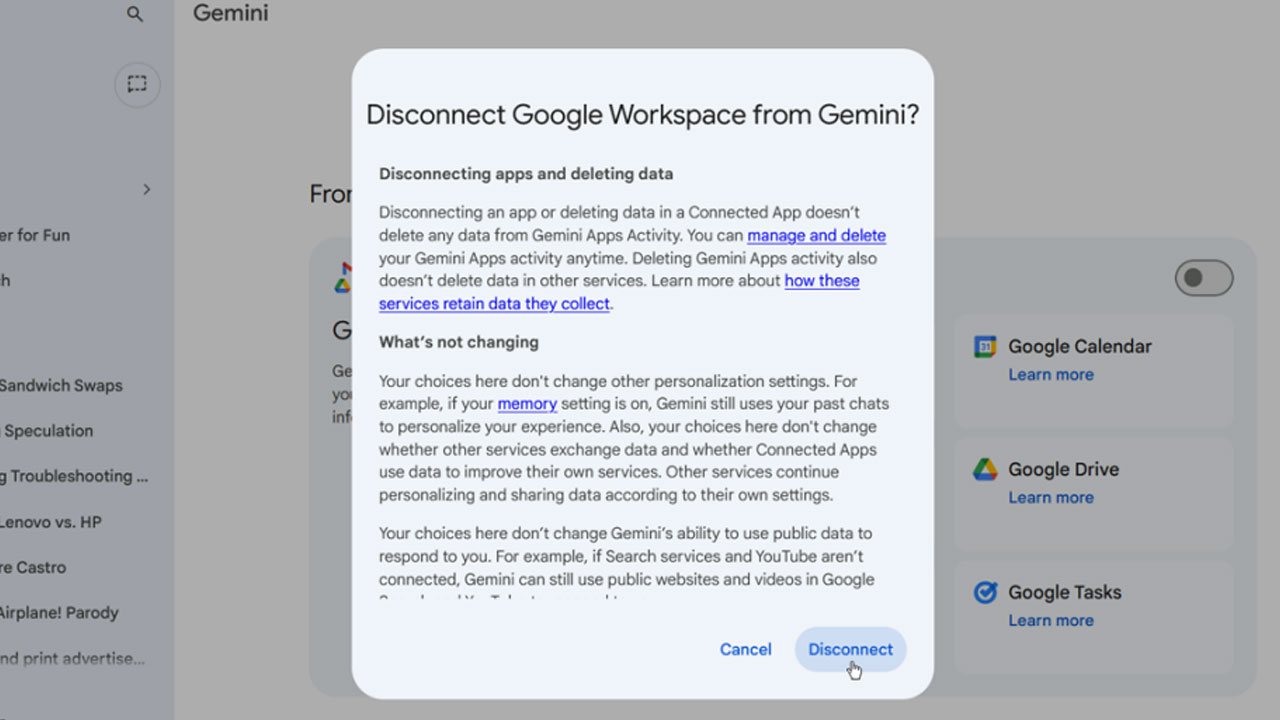Open Learn more under Google Drive
The width and height of the screenshot is (1280, 720).
tap(1051, 498)
